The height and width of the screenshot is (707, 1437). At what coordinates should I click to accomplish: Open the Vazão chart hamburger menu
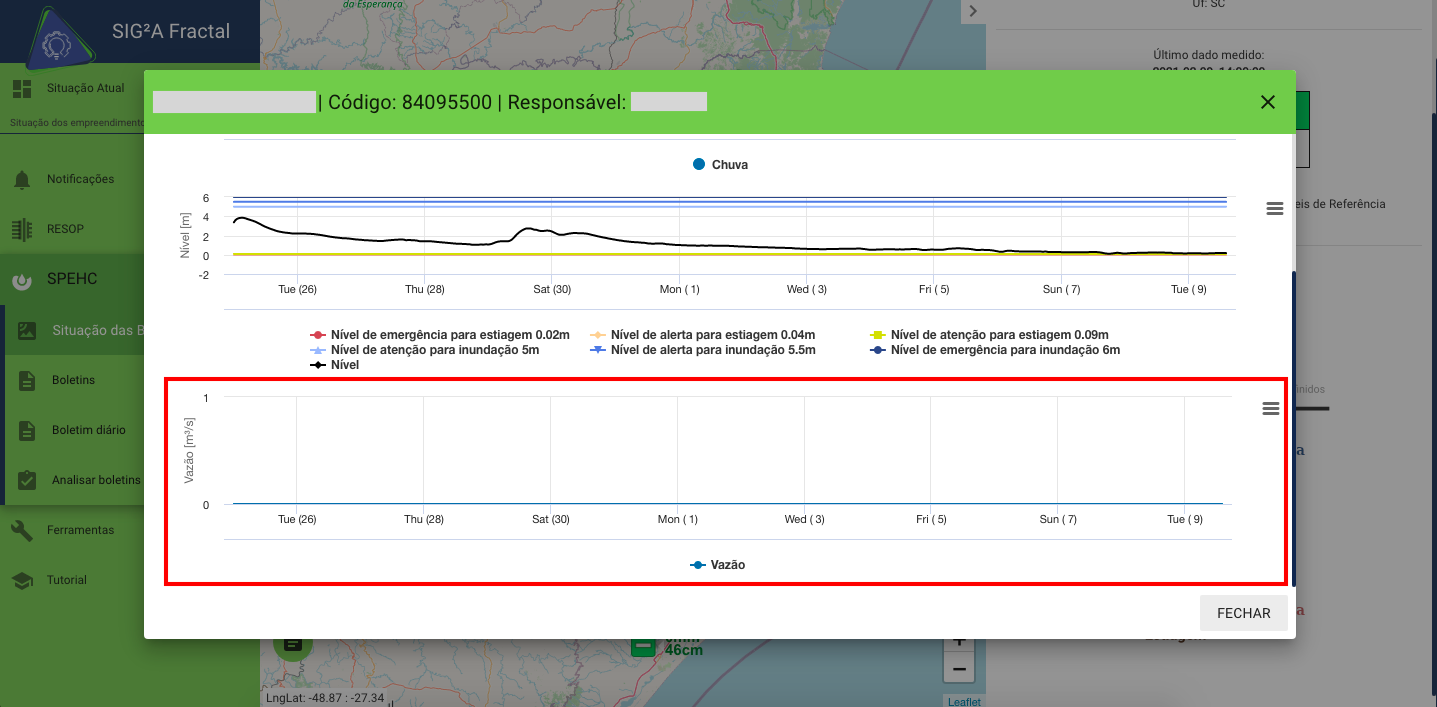[1270, 409]
